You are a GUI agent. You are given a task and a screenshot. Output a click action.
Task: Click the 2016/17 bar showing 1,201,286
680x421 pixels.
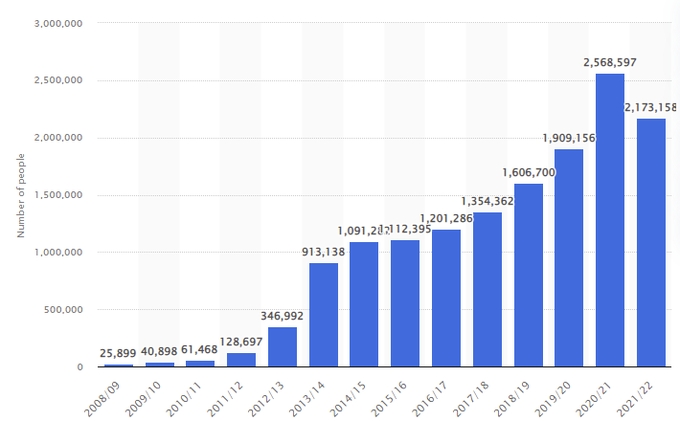[x=446, y=298]
